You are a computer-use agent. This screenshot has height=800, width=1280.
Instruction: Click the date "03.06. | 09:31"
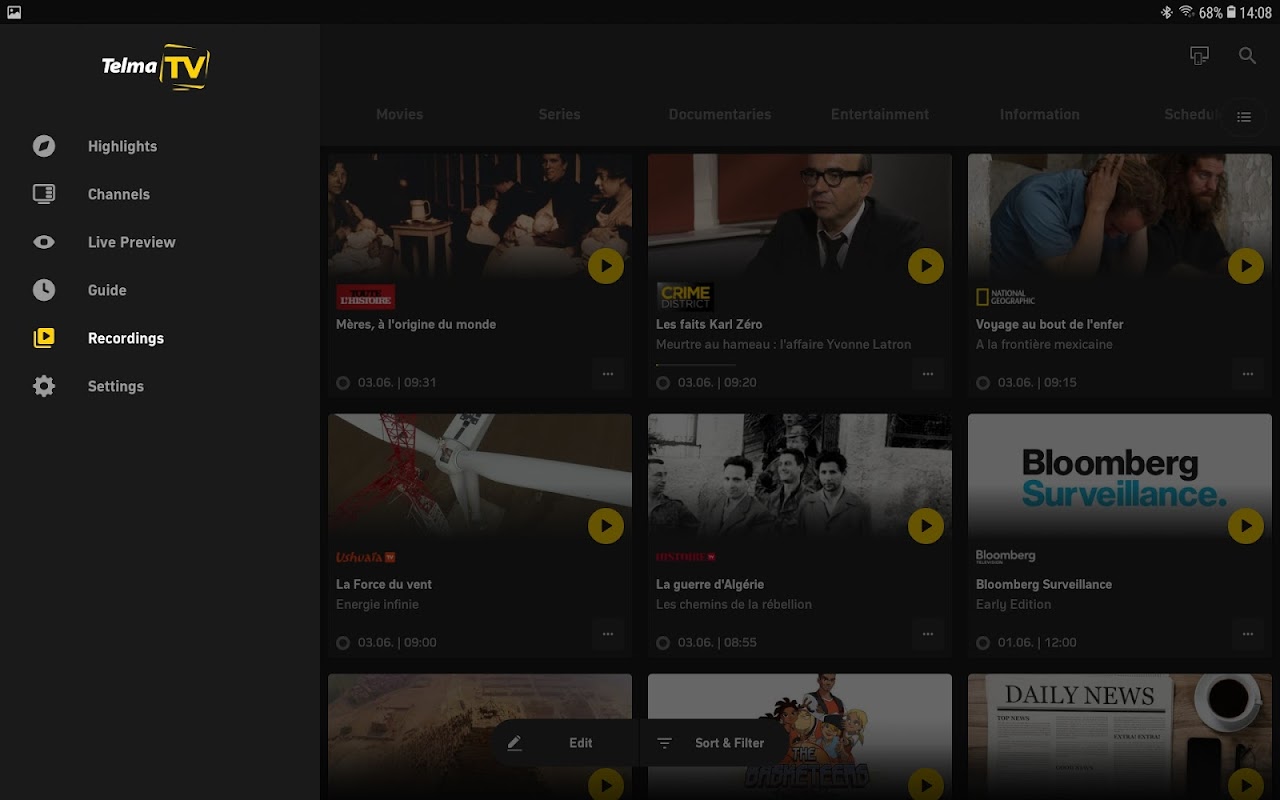[x=397, y=383]
